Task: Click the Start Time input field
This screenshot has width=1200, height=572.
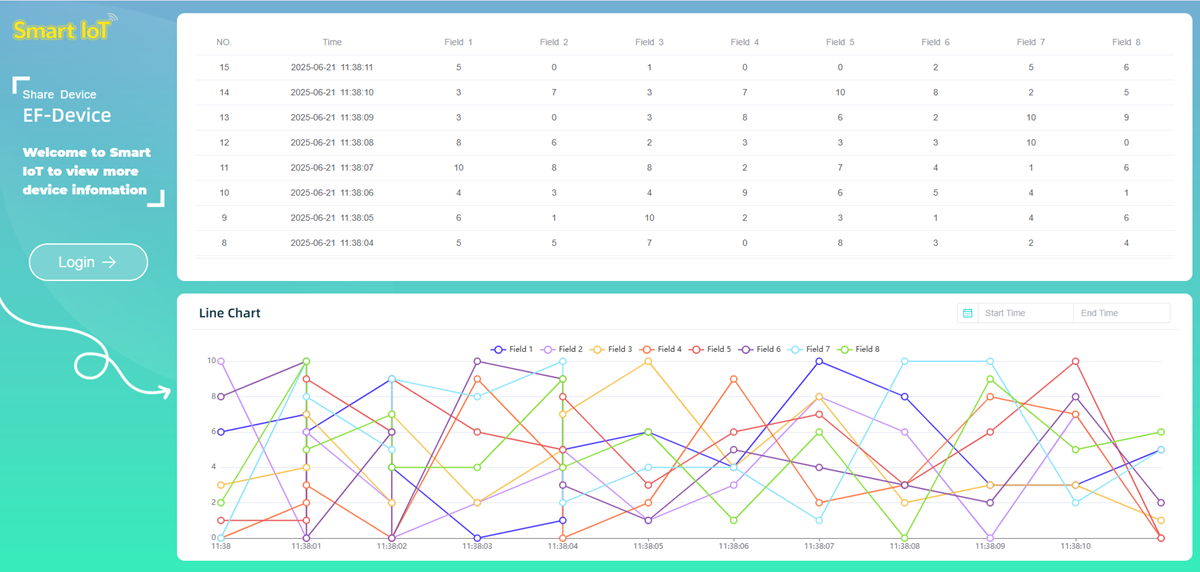Action: point(1022,313)
